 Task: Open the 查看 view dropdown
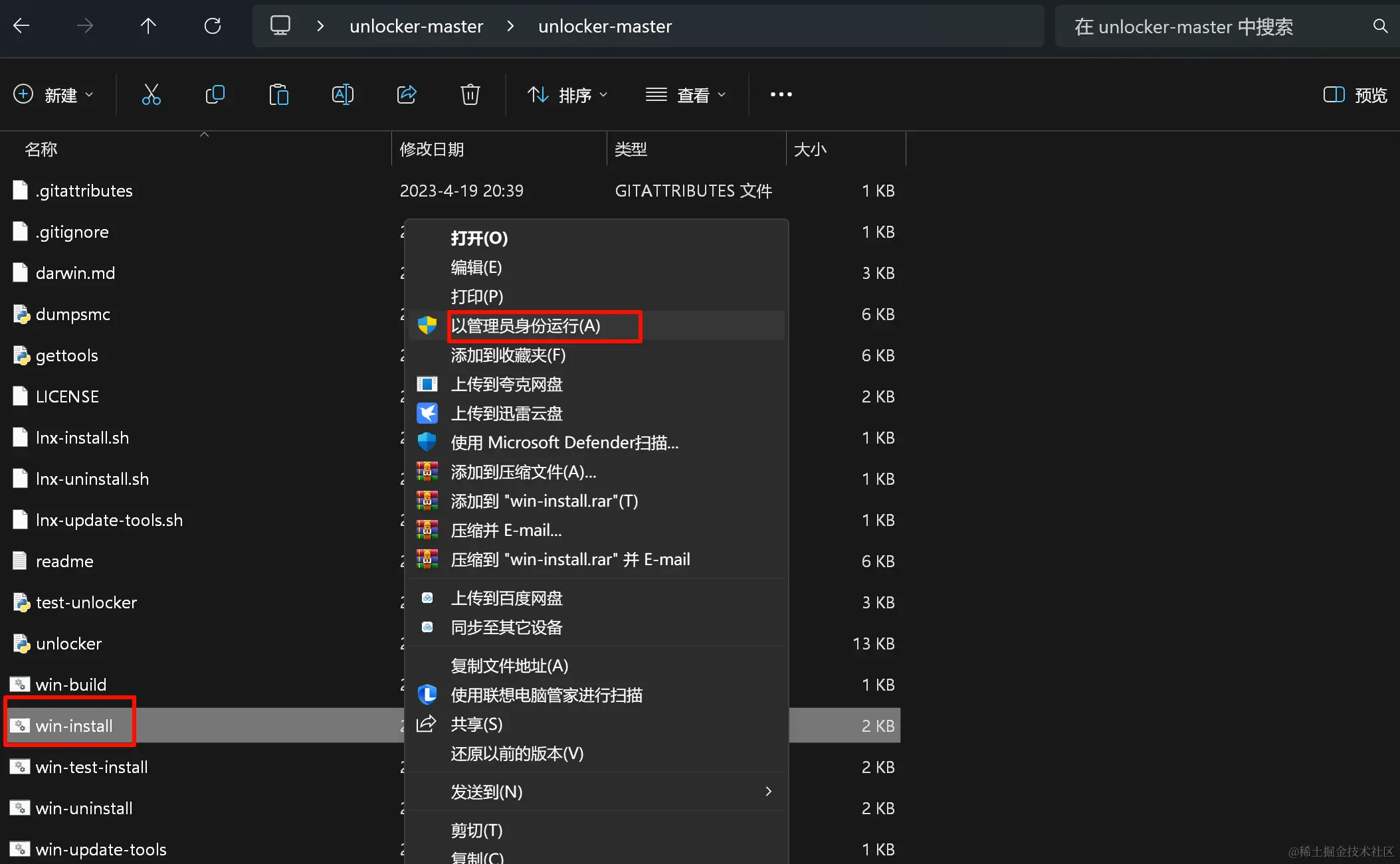(x=685, y=95)
